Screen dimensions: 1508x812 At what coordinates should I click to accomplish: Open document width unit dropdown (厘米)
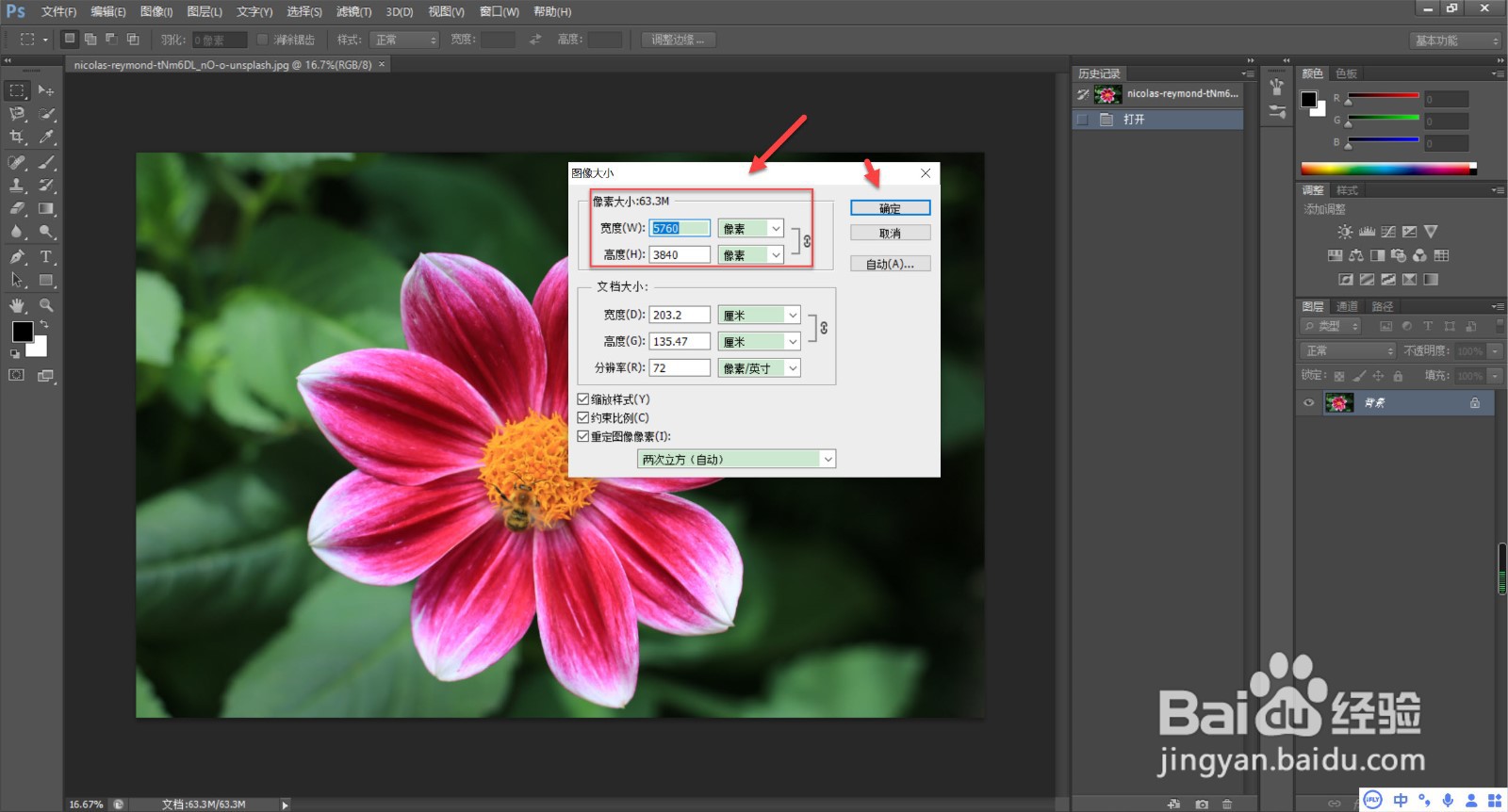tap(760, 315)
